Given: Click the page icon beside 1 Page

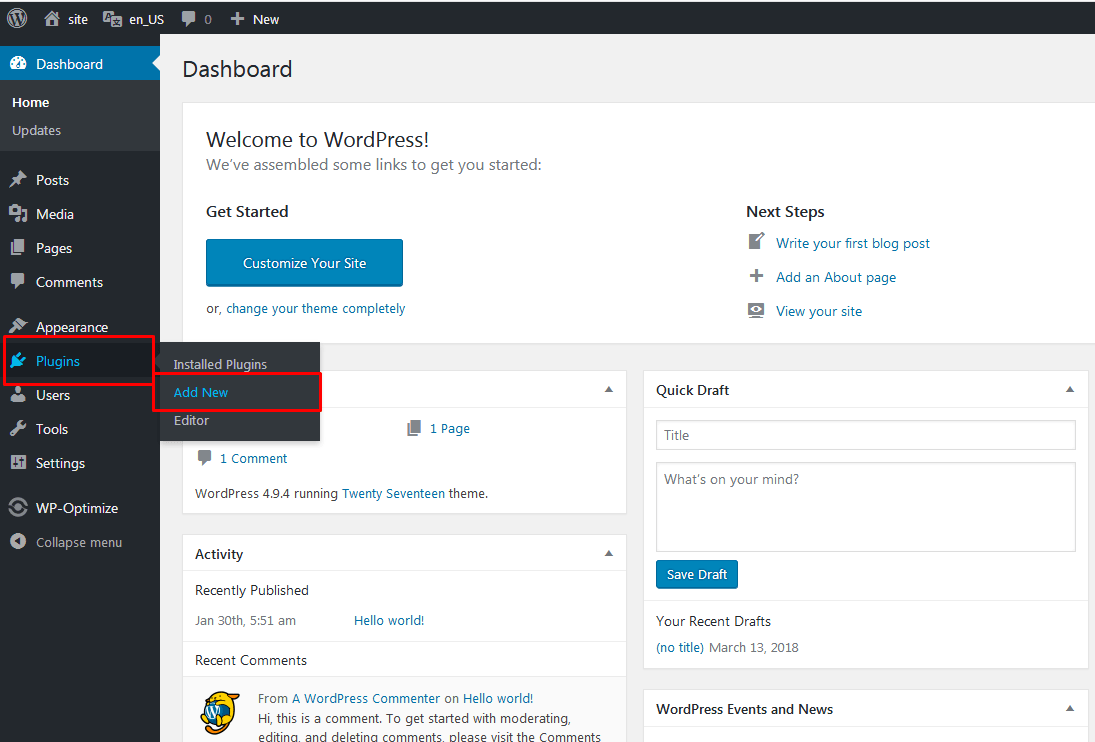Looking at the screenshot, I should click(x=414, y=428).
